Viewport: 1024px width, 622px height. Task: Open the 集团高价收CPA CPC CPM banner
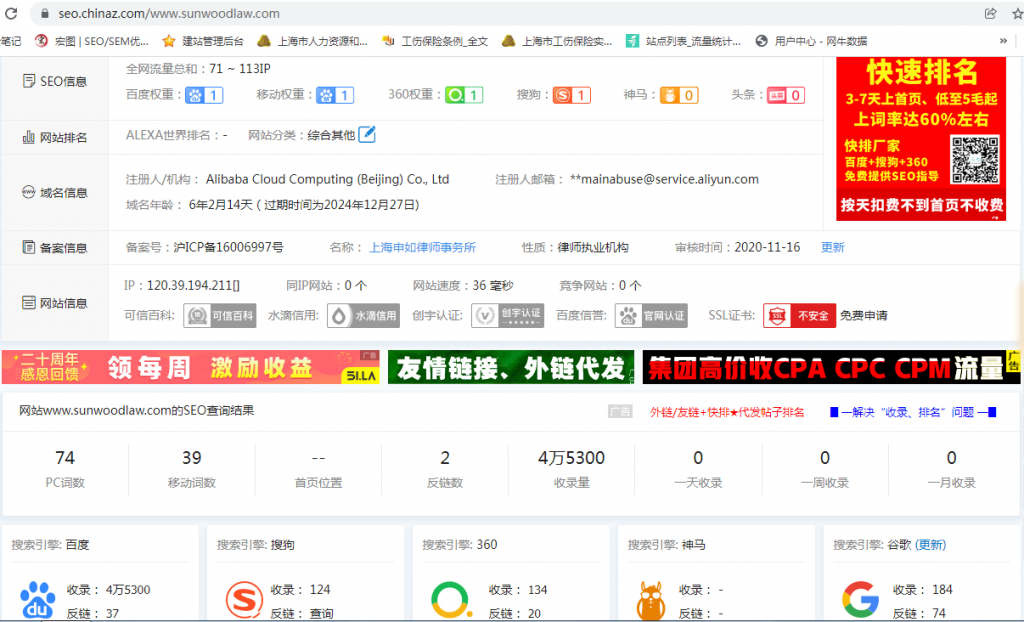coord(831,367)
